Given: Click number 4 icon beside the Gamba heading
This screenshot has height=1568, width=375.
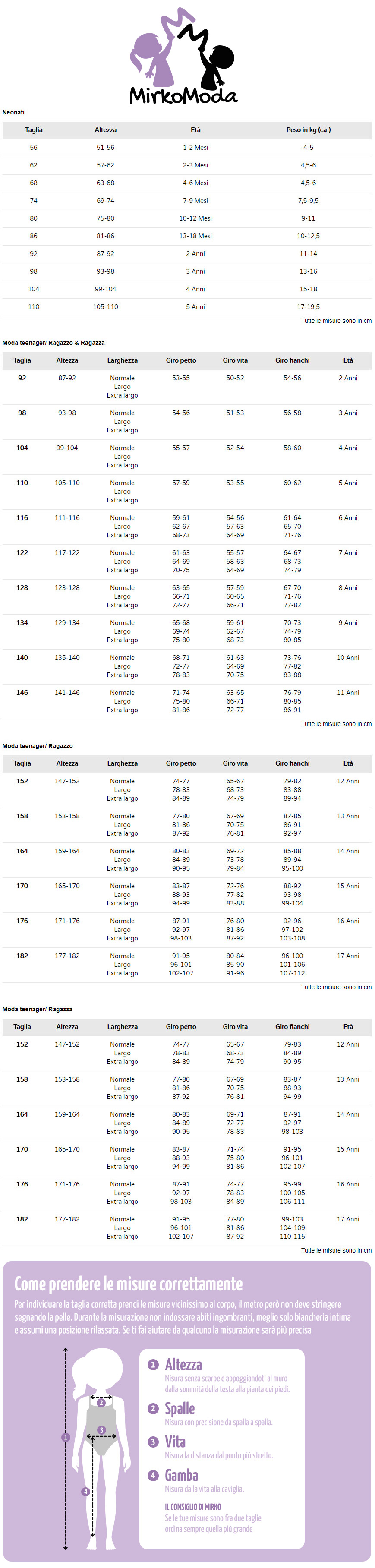Looking at the screenshot, I should 154,1476.
